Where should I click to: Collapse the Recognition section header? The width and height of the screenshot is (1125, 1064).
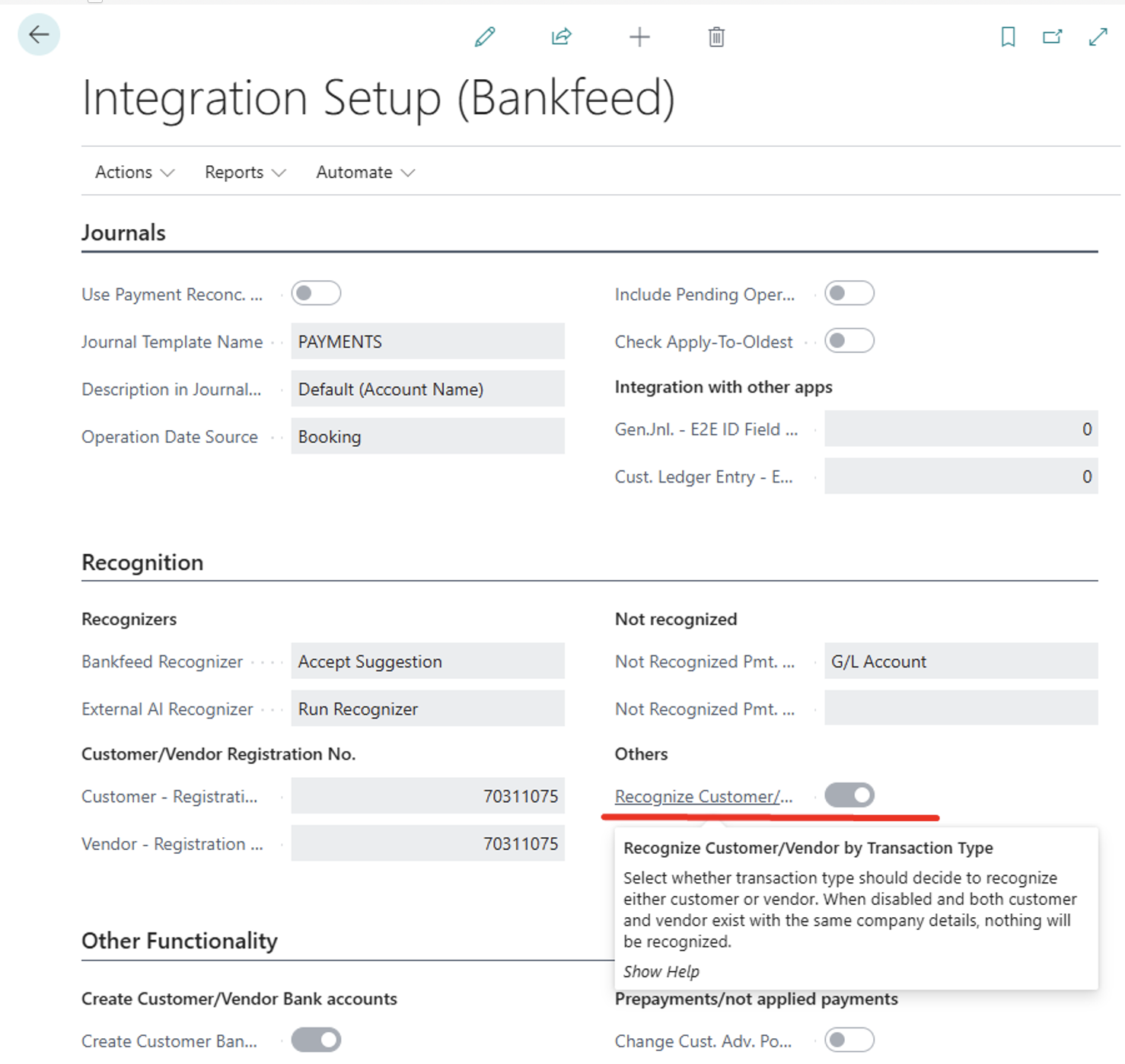coord(142,562)
